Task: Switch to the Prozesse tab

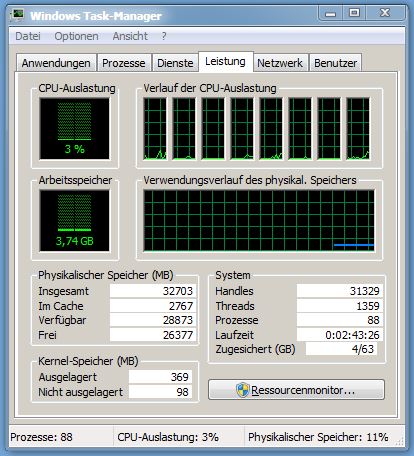Action: (124, 63)
